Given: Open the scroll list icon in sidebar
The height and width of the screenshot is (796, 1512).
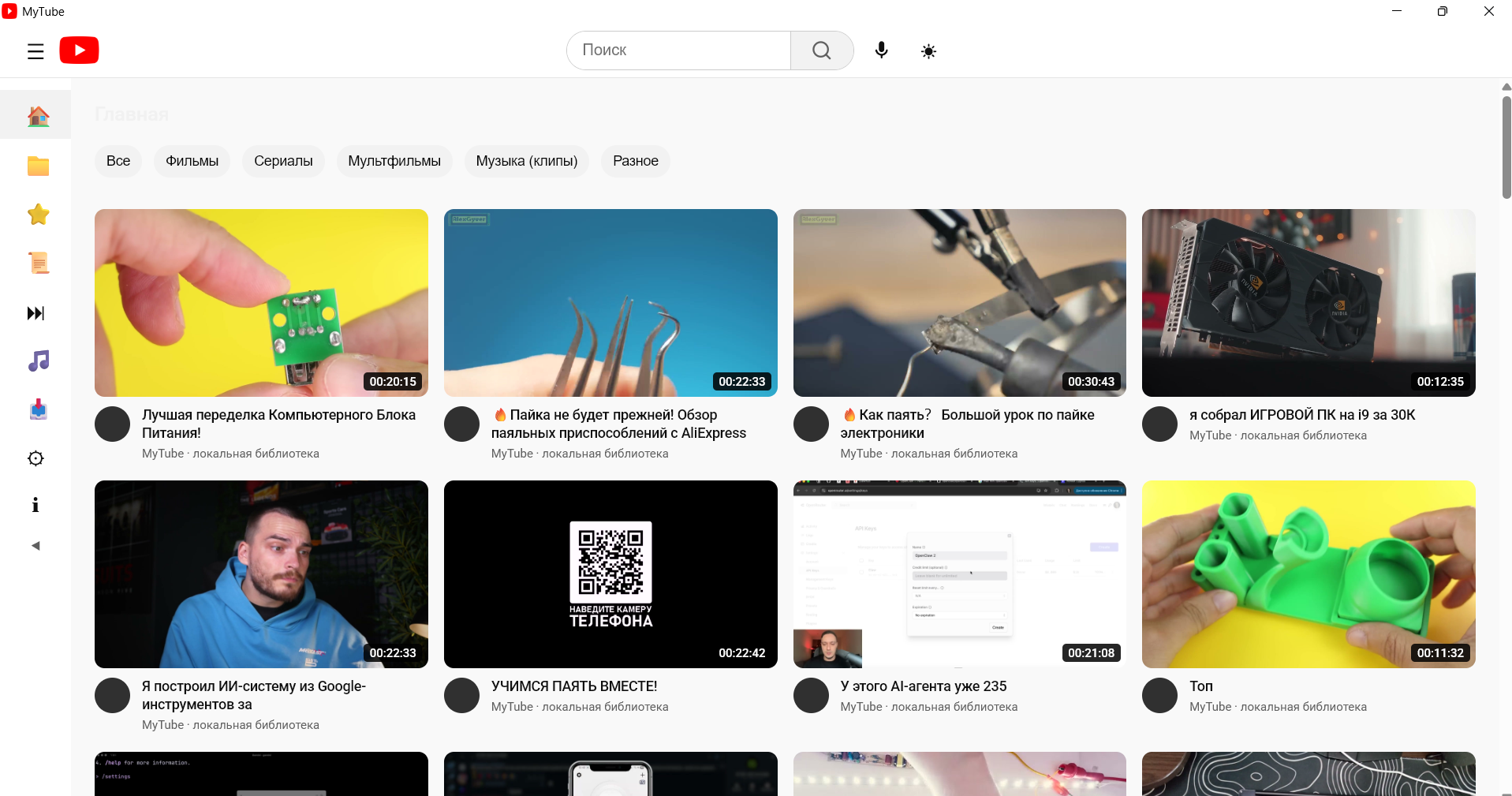Looking at the screenshot, I should click(38, 263).
